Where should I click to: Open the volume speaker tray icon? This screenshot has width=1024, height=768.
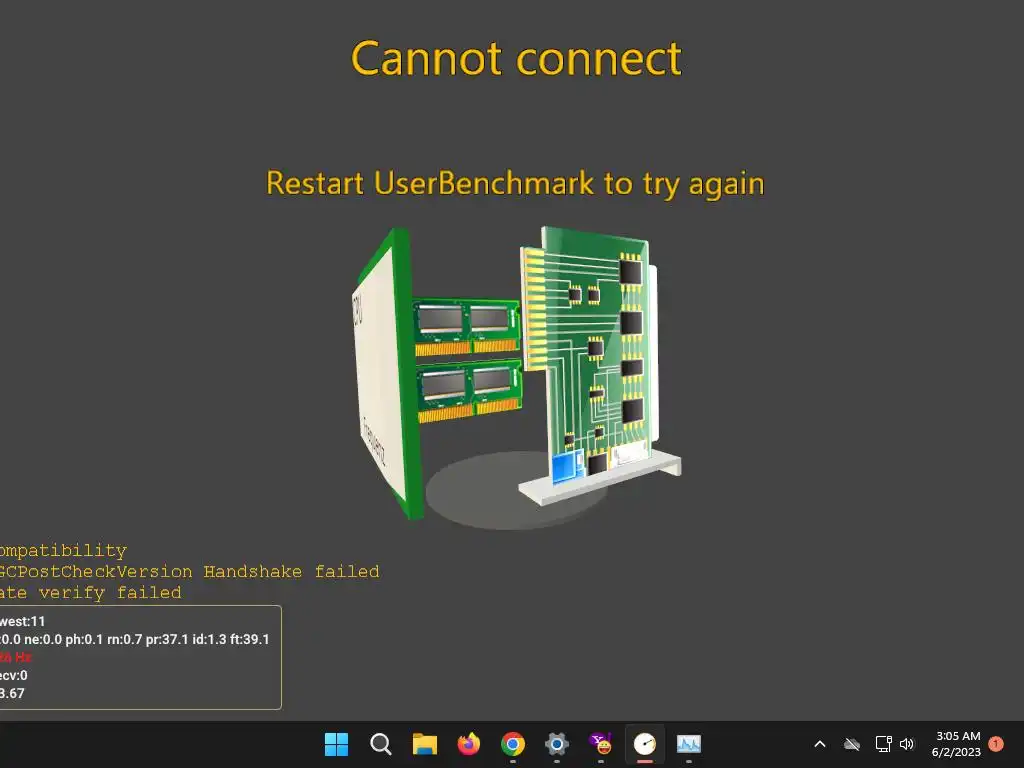click(x=906, y=744)
